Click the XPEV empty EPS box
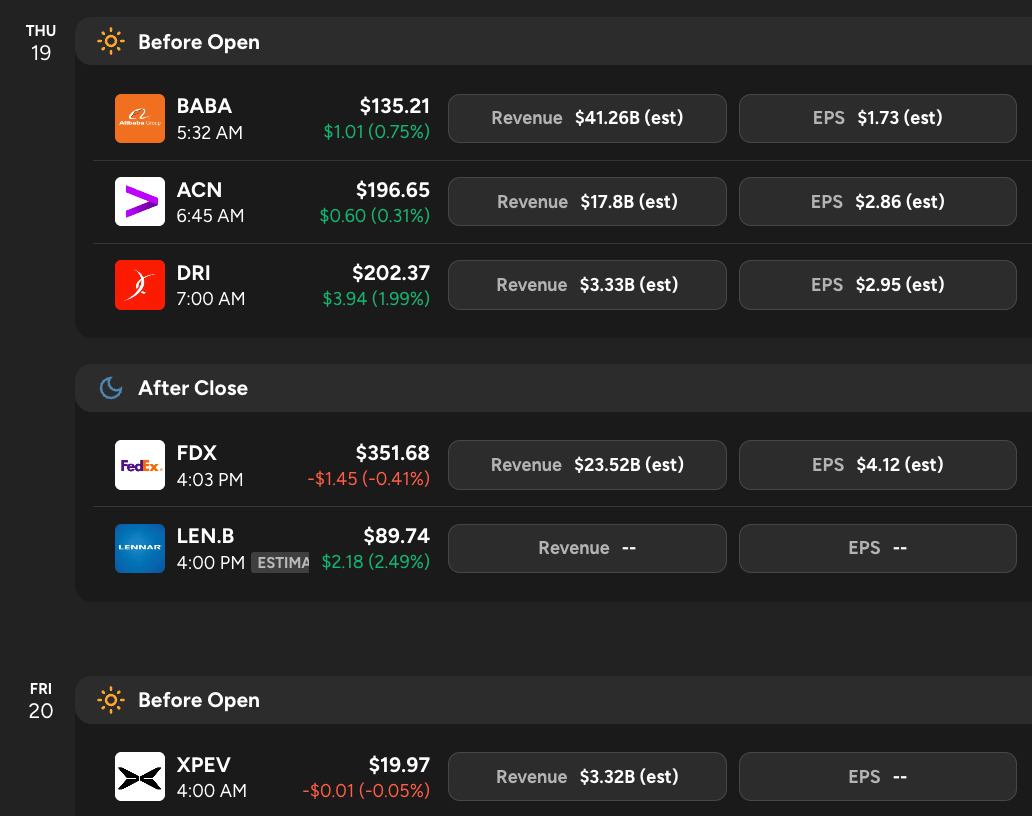 pos(877,777)
